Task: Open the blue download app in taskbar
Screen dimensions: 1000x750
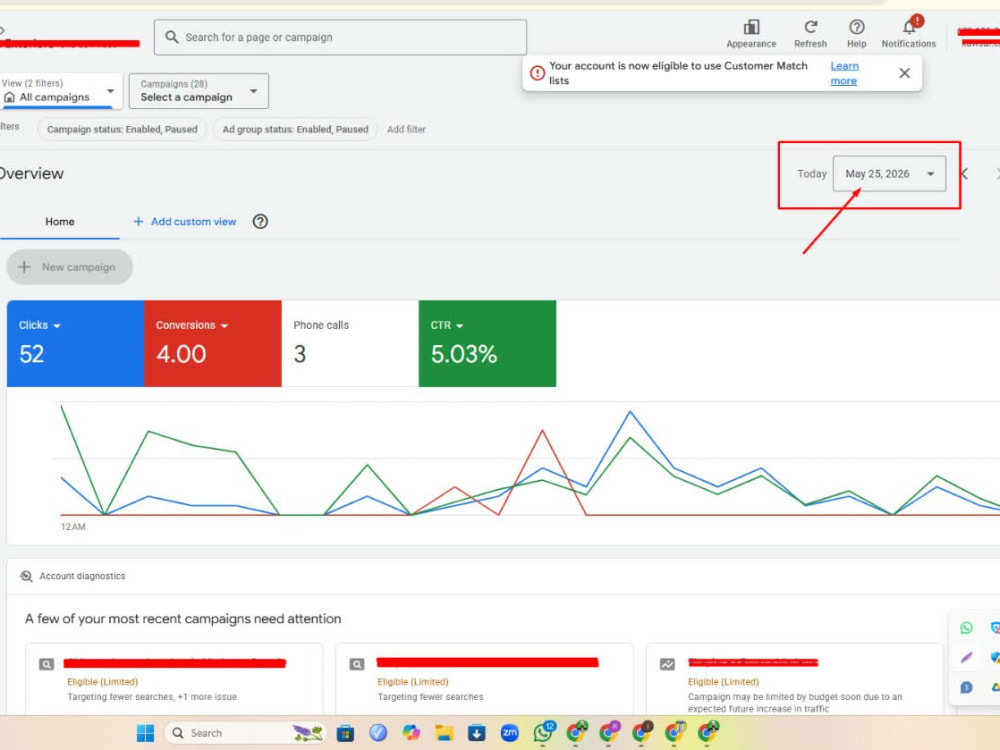Action: click(x=476, y=733)
